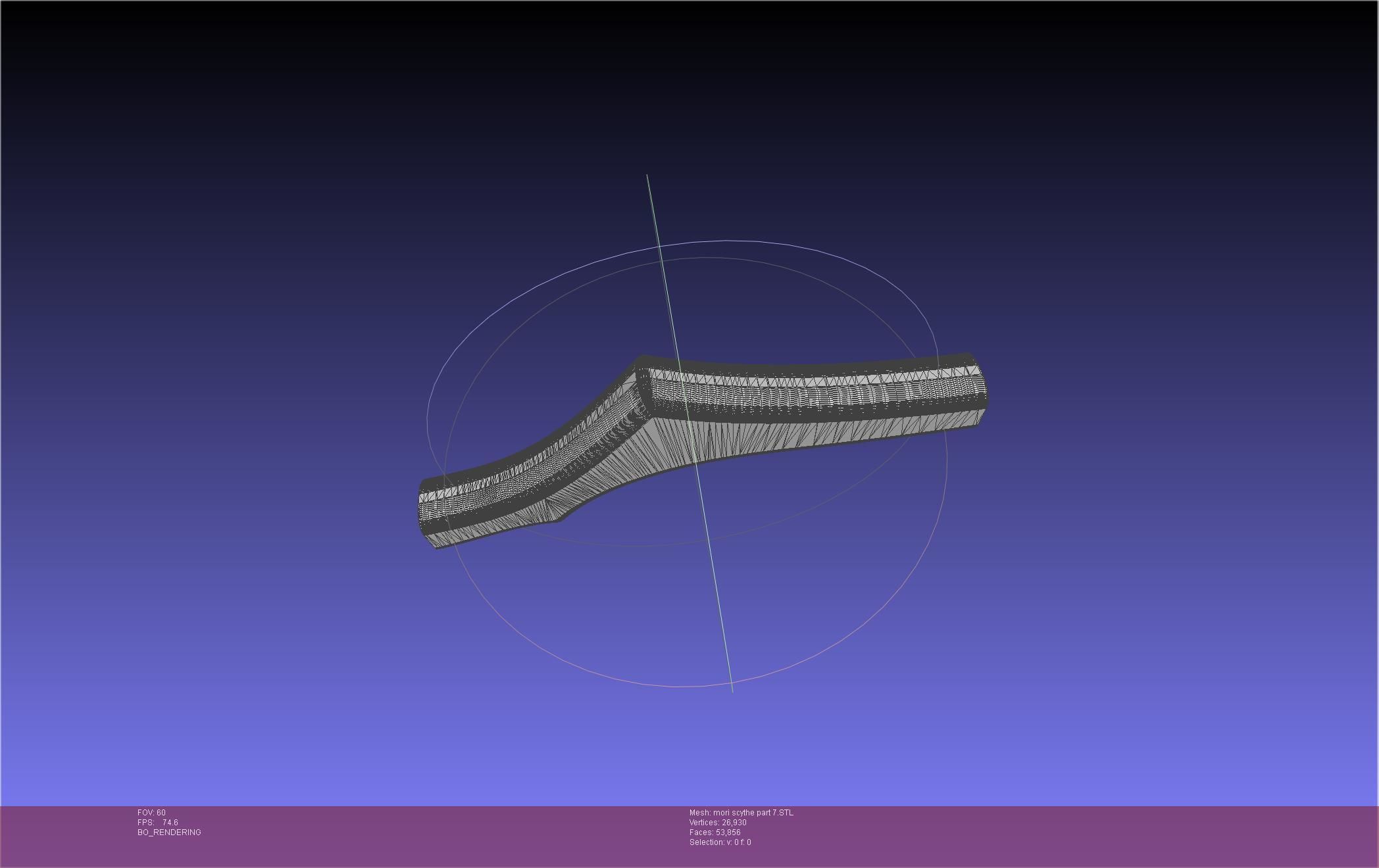Click the Faces: 53,856 readout
This screenshot has height=868, width=1379.
[x=715, y=832]
